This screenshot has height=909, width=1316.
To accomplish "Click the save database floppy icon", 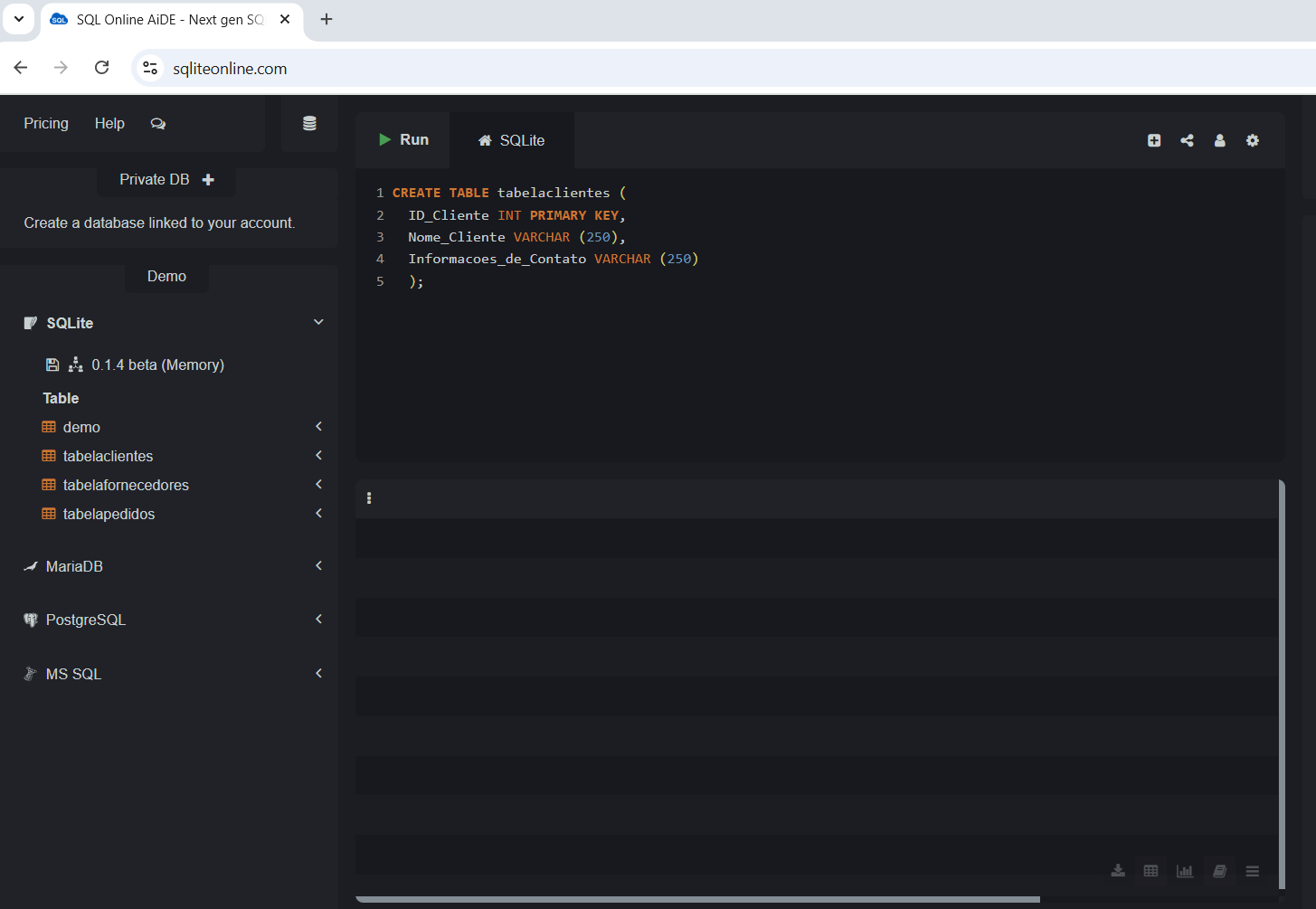I will tap(52, 365).
